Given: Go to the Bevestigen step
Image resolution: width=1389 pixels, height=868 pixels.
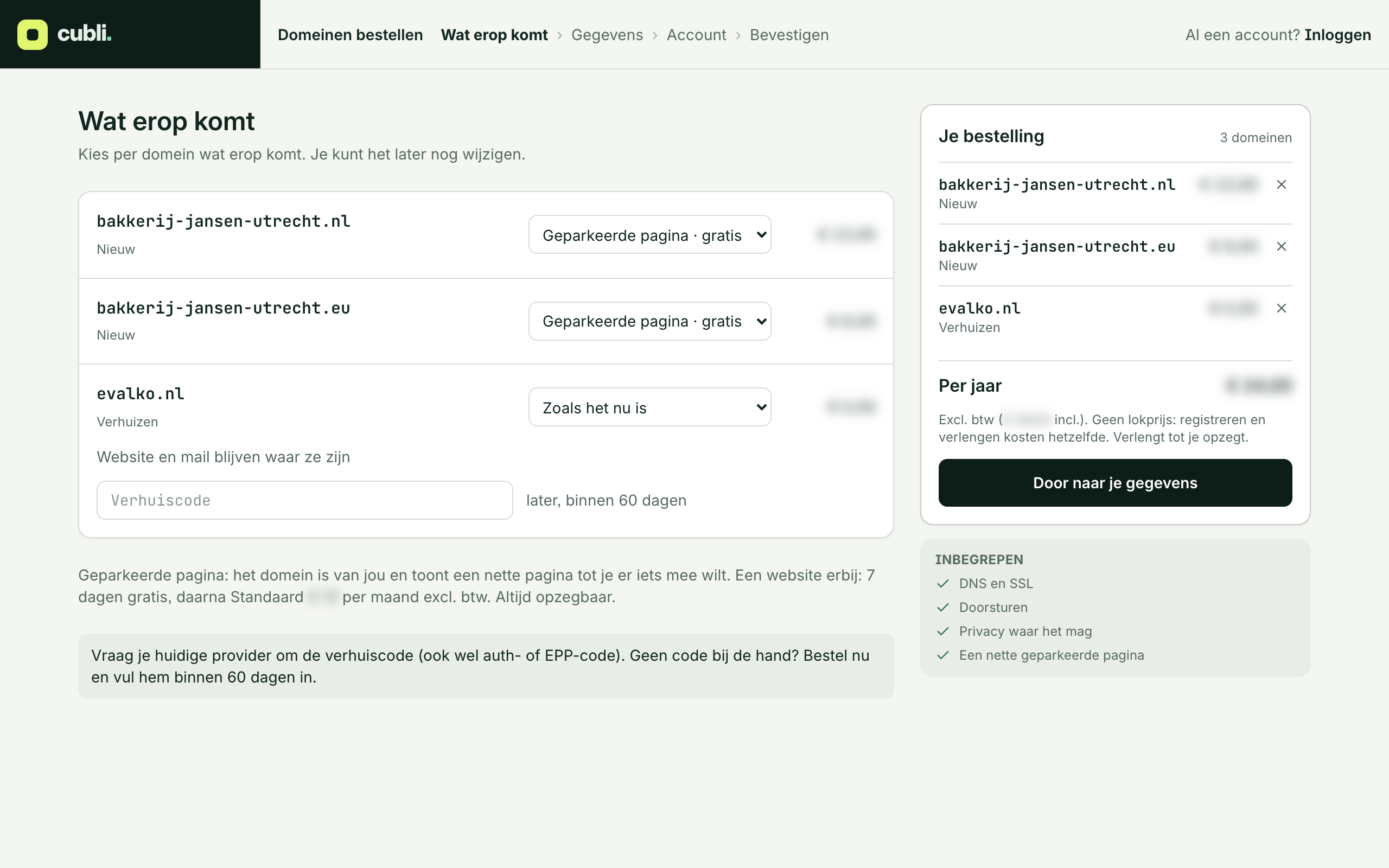Looking at the screenshot, I should pos(789,34).
